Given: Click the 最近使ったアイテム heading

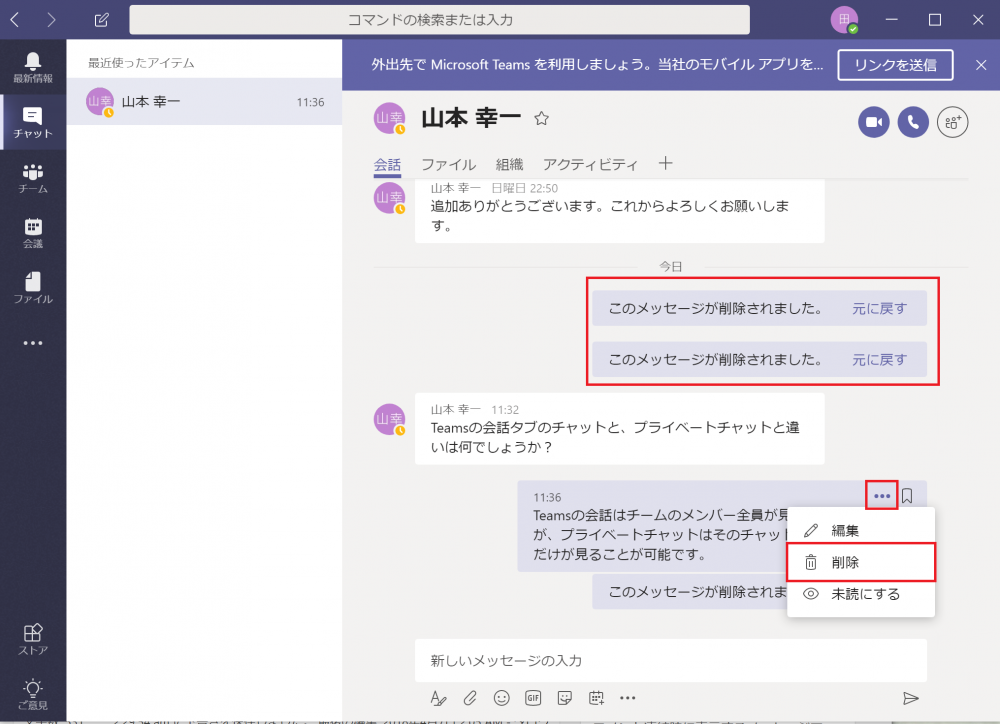Looking at the screenshot, I should [x=141, y=63].
